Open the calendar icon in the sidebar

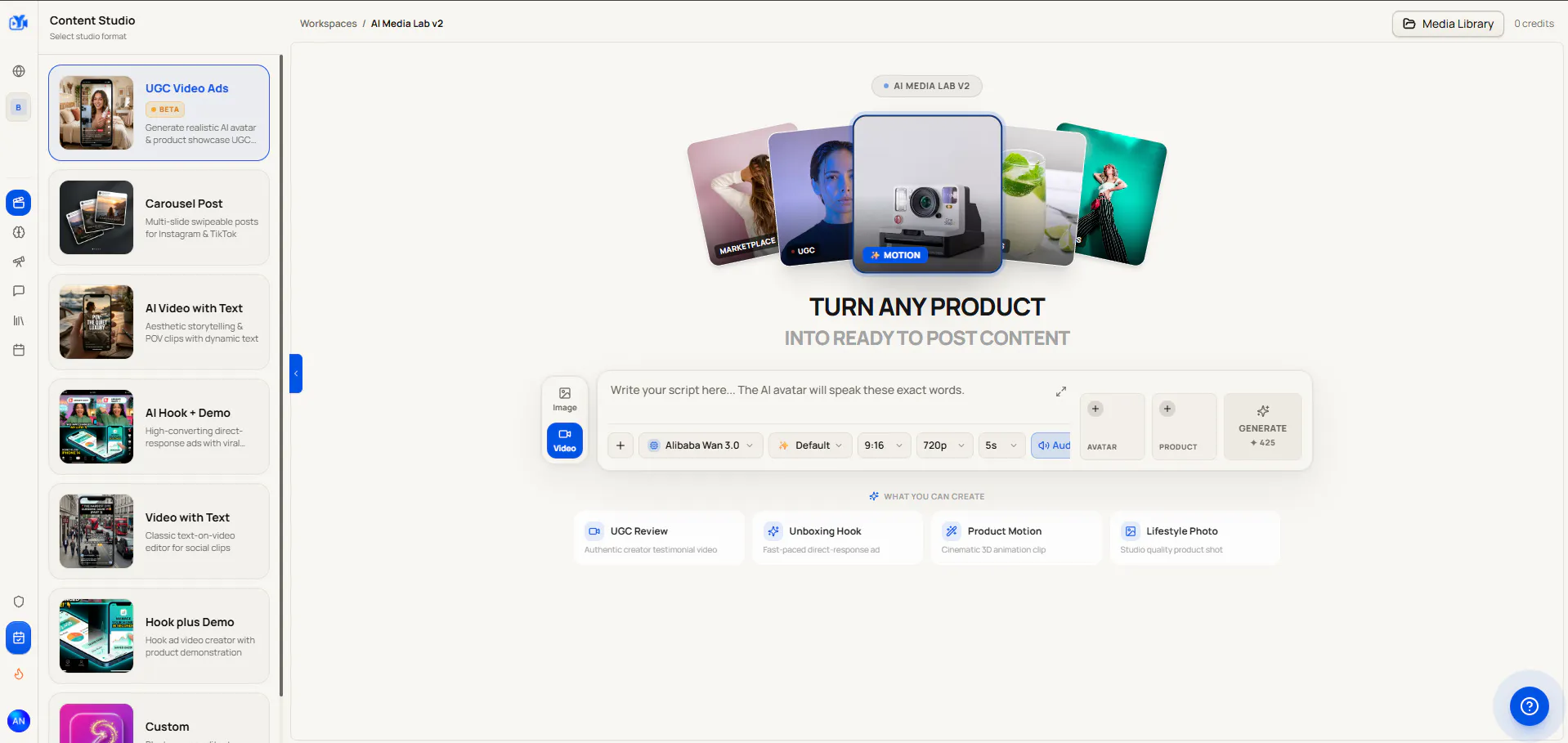point(19,350)
